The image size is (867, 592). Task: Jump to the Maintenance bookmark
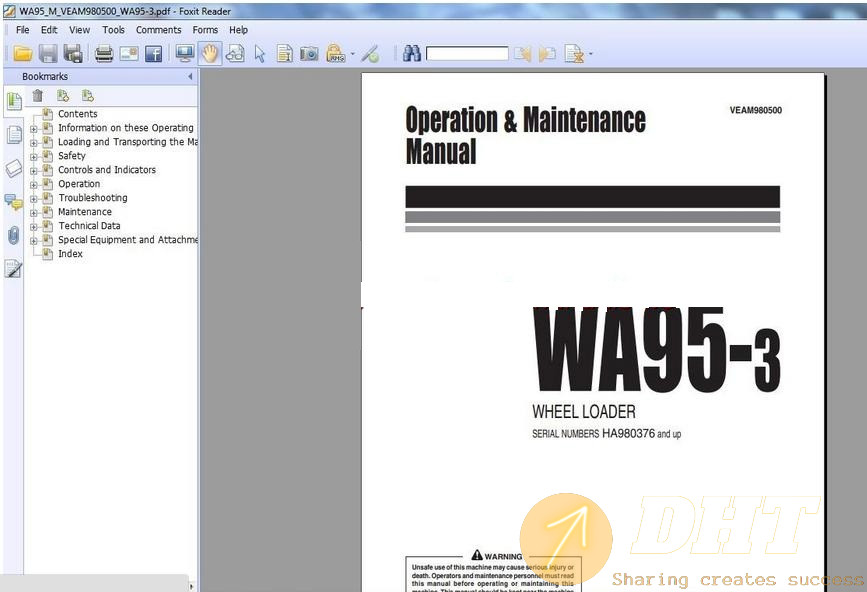point(85,212)
